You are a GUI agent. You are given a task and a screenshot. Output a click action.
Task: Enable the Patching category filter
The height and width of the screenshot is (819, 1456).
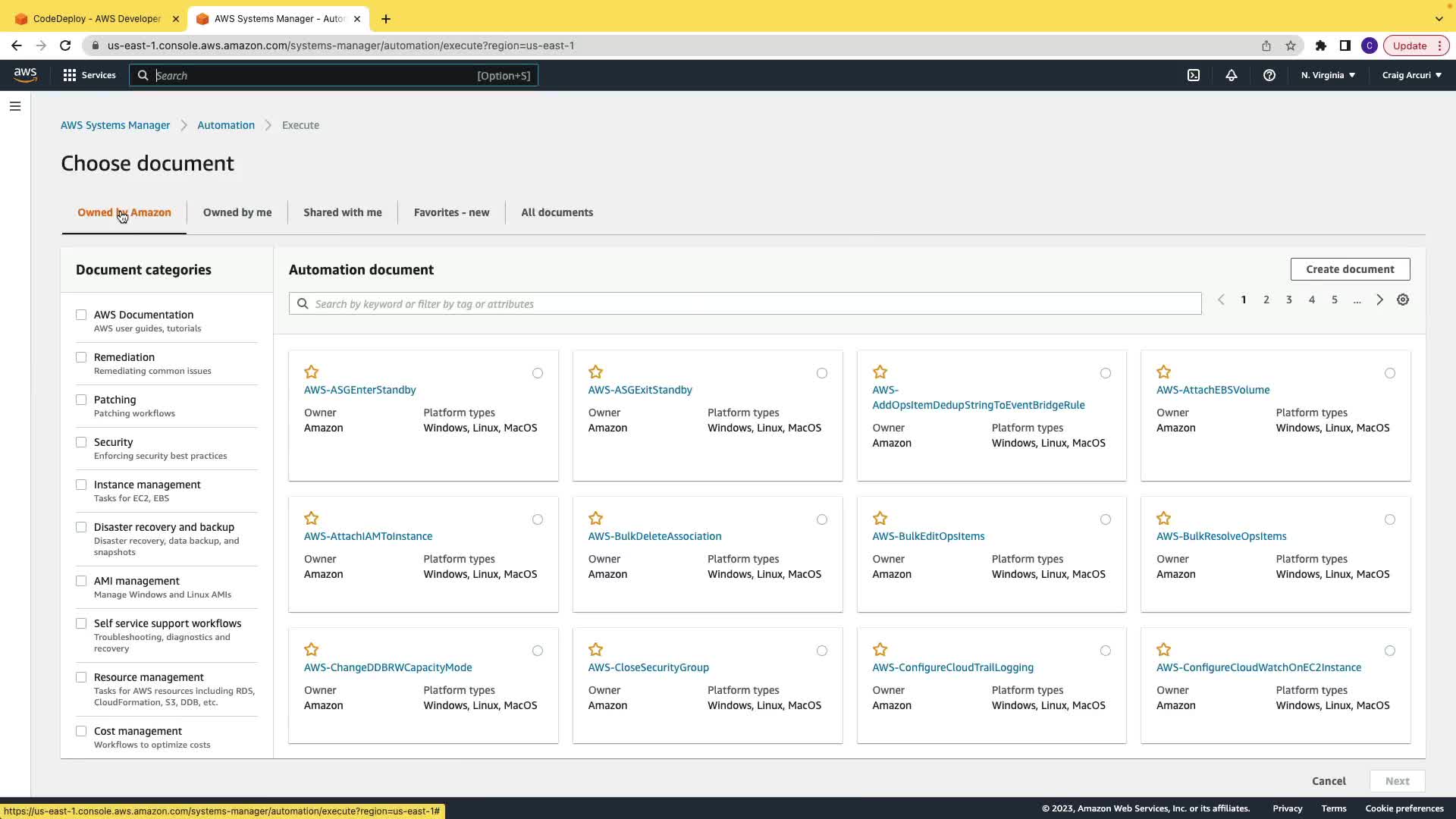coord(81,400)
